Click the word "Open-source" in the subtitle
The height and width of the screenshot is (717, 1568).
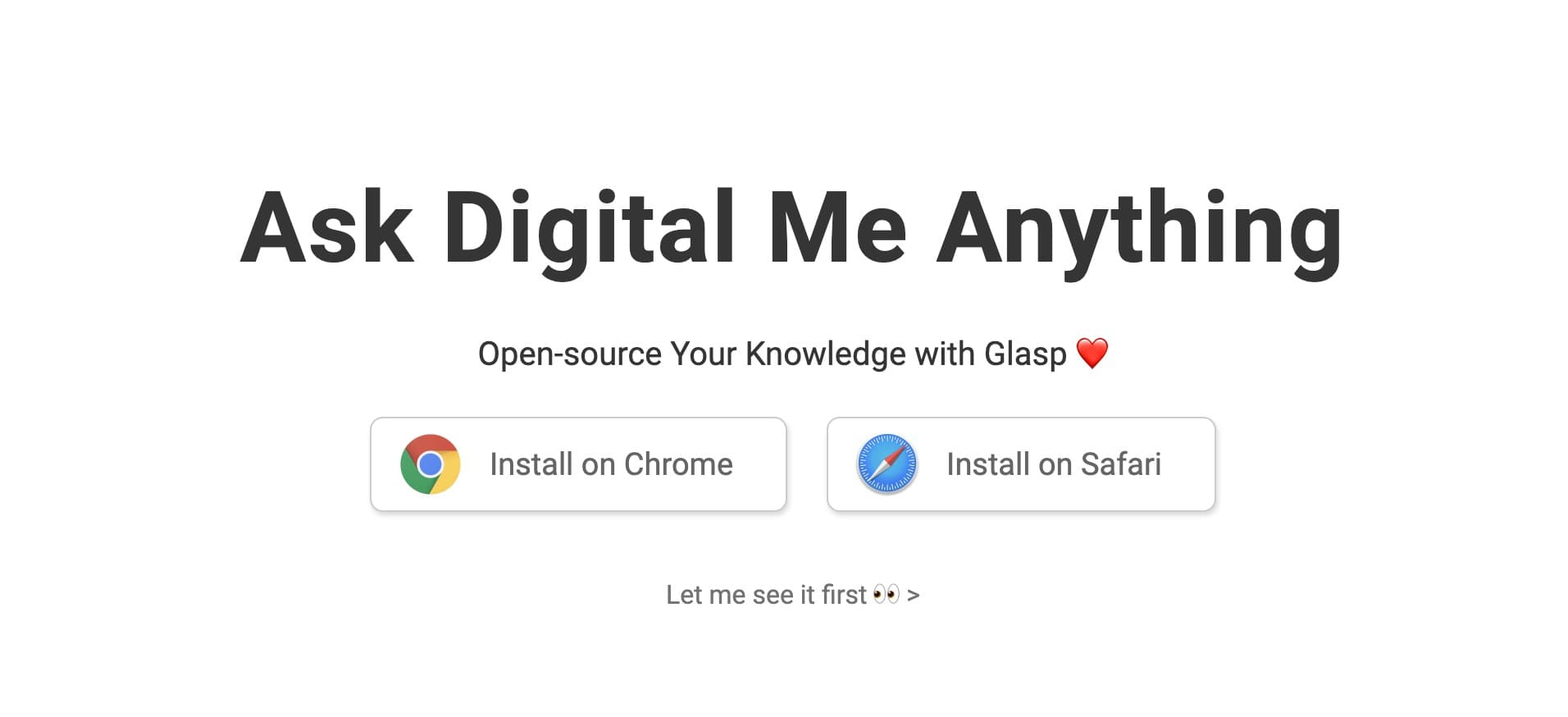click(569, 354)
